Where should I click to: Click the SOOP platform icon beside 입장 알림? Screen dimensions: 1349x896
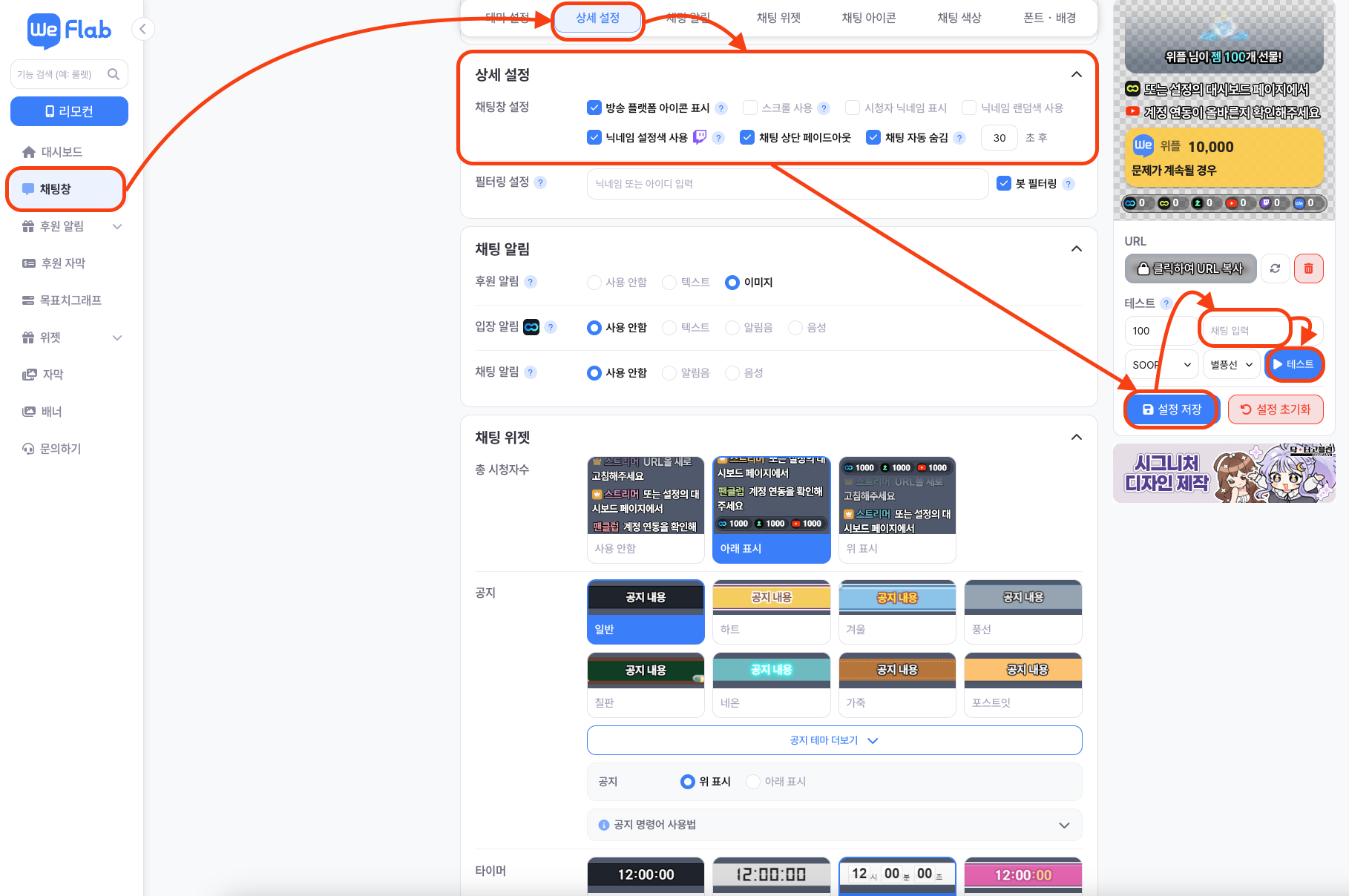click(531, 327)
